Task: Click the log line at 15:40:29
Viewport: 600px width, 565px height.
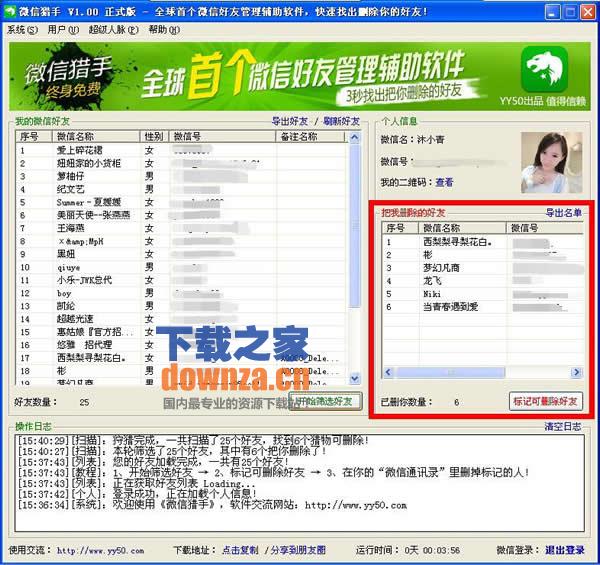Action: pyautogui.click(x=194, y=440)
